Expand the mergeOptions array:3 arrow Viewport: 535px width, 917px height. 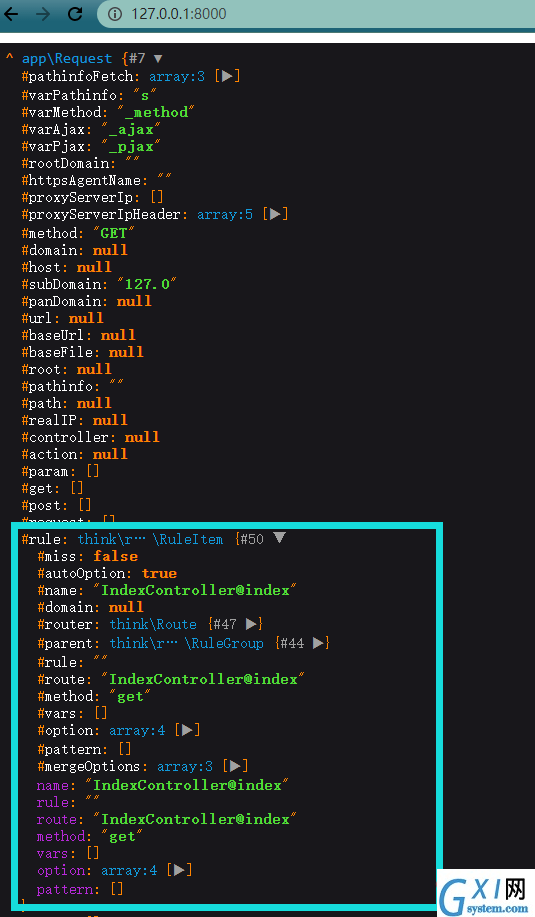coord(235,766)
